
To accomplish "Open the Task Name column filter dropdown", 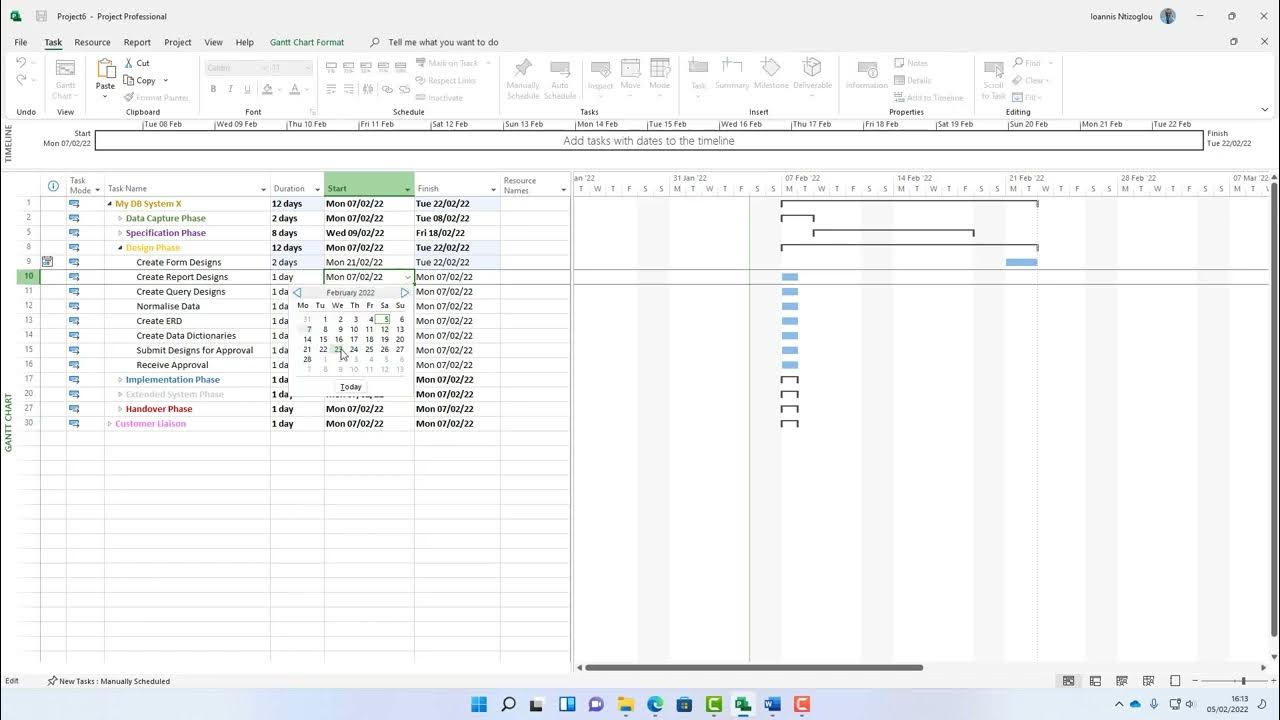I will pos(264,189).
